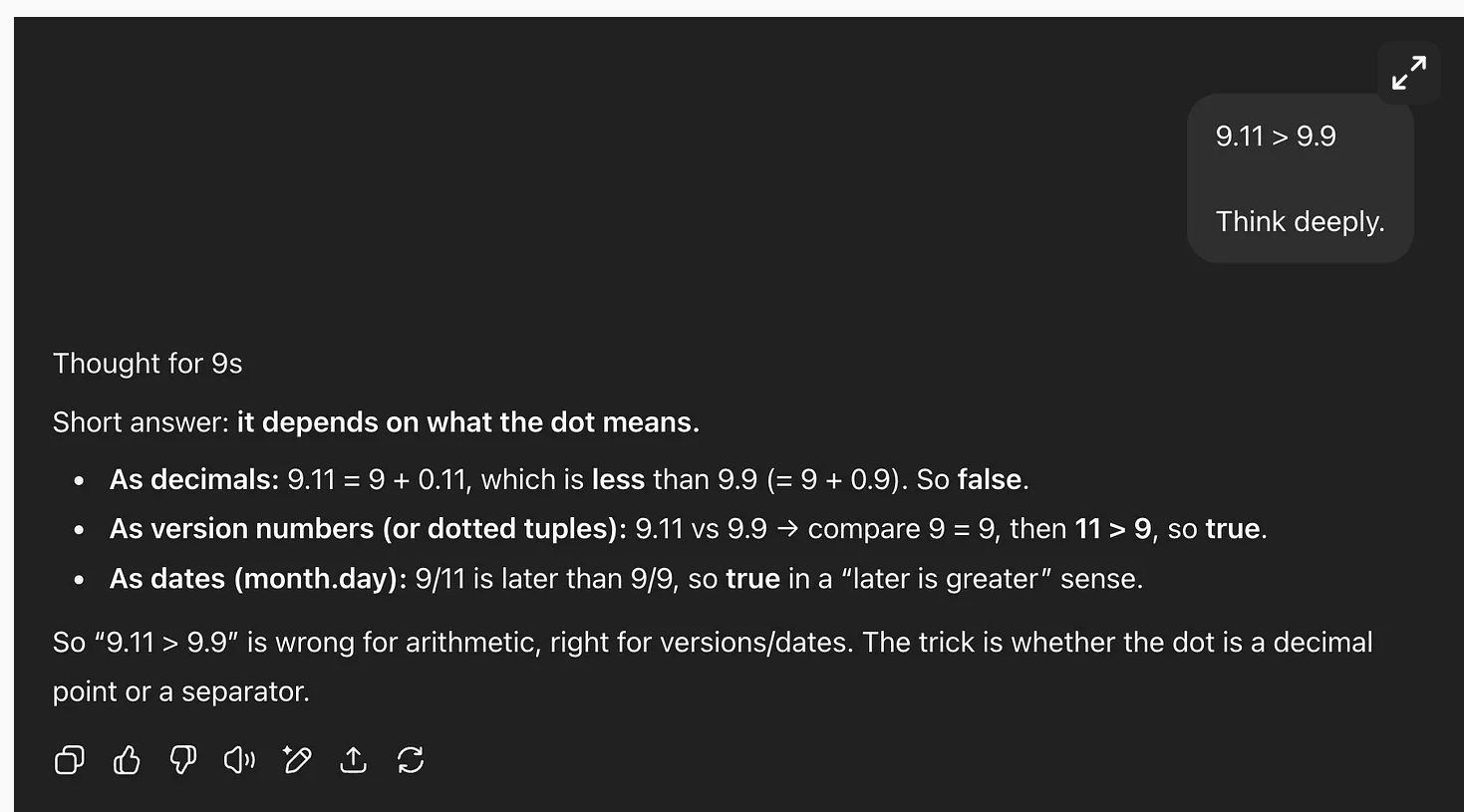Click the bold "11 > 9" comparison text
The height and width of the screenshot is (812, 1464).
pos(1113,528)
